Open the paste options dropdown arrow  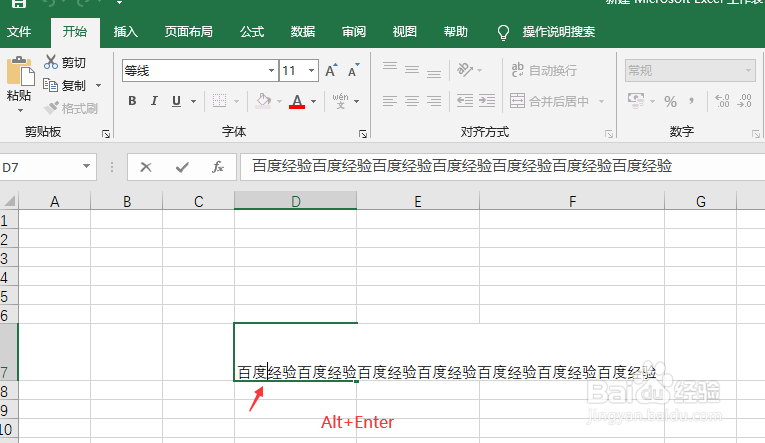20,111
